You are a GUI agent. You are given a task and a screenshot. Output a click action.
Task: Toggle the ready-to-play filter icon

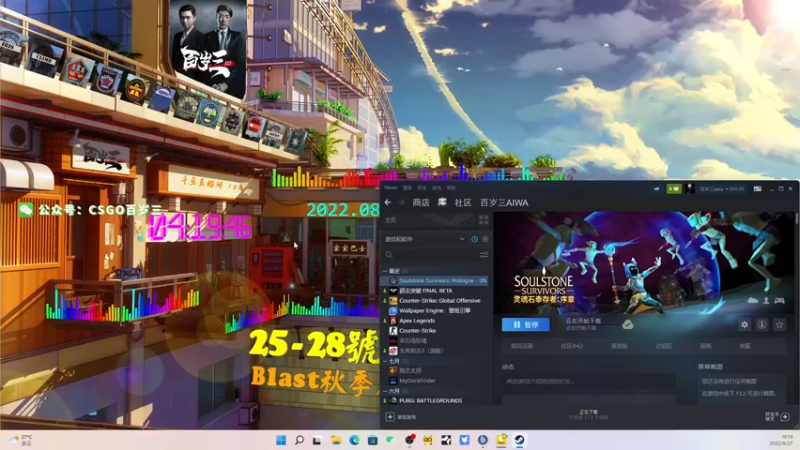485,239
